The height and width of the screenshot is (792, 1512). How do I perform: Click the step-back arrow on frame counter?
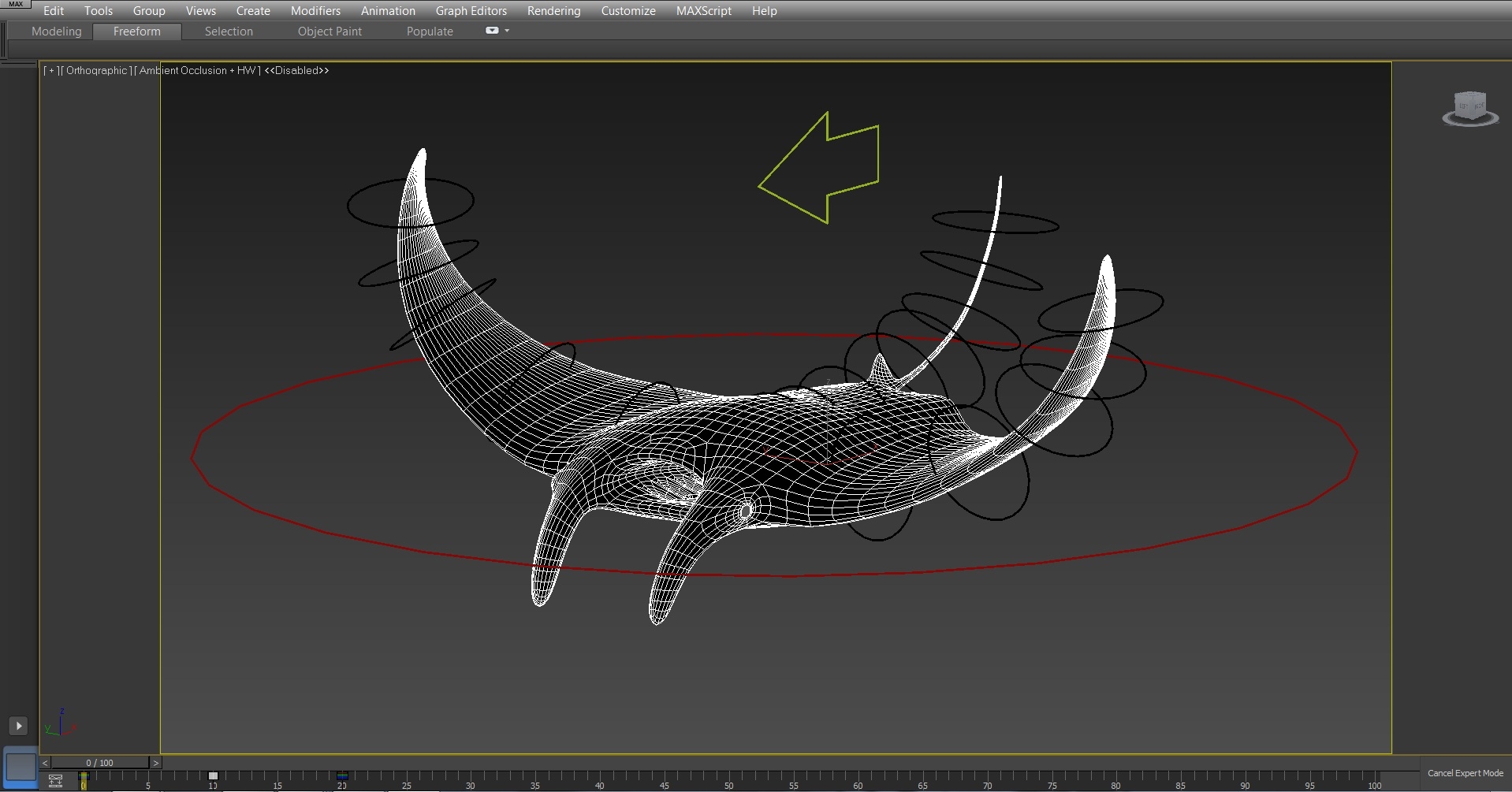coord(45,763)
